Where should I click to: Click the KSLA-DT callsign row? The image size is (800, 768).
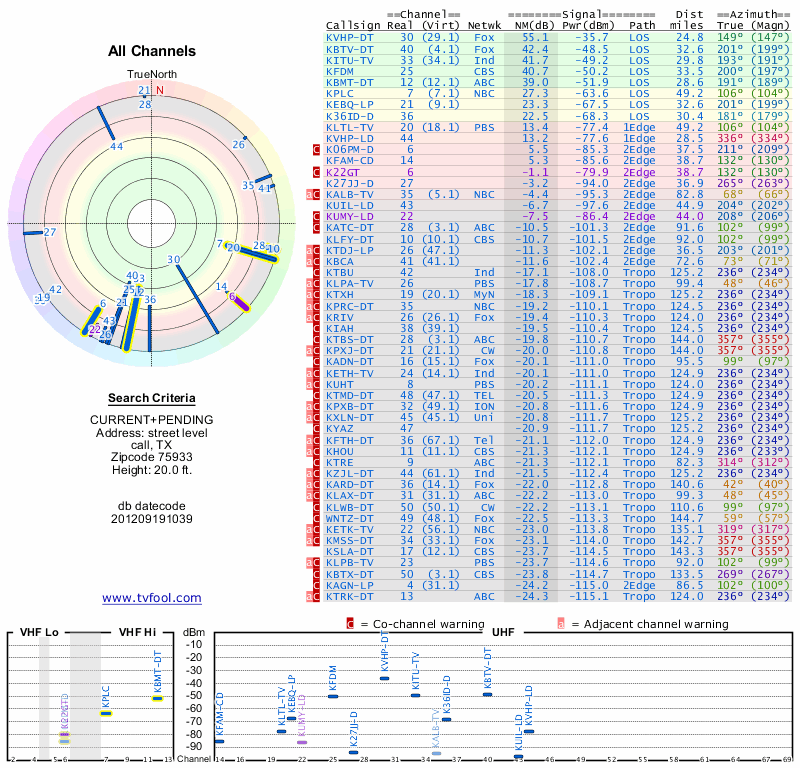click(558, 552)
